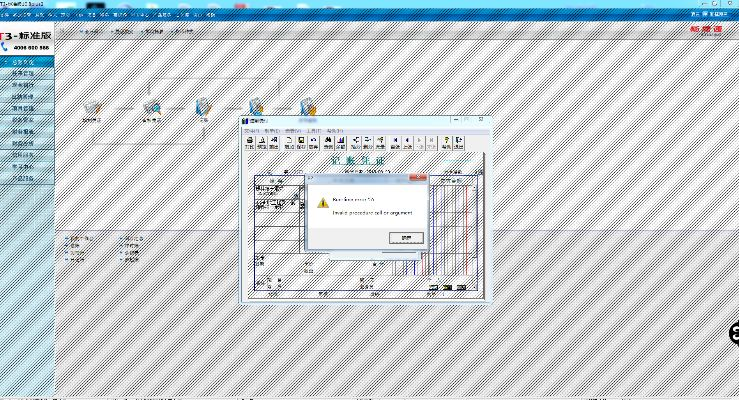
Task: Open the 文件 menu in the voucher window
Action: point(250,130)
